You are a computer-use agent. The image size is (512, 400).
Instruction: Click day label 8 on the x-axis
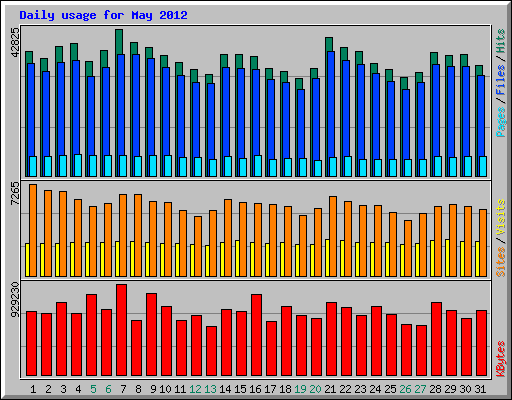[x=138, y=389]
